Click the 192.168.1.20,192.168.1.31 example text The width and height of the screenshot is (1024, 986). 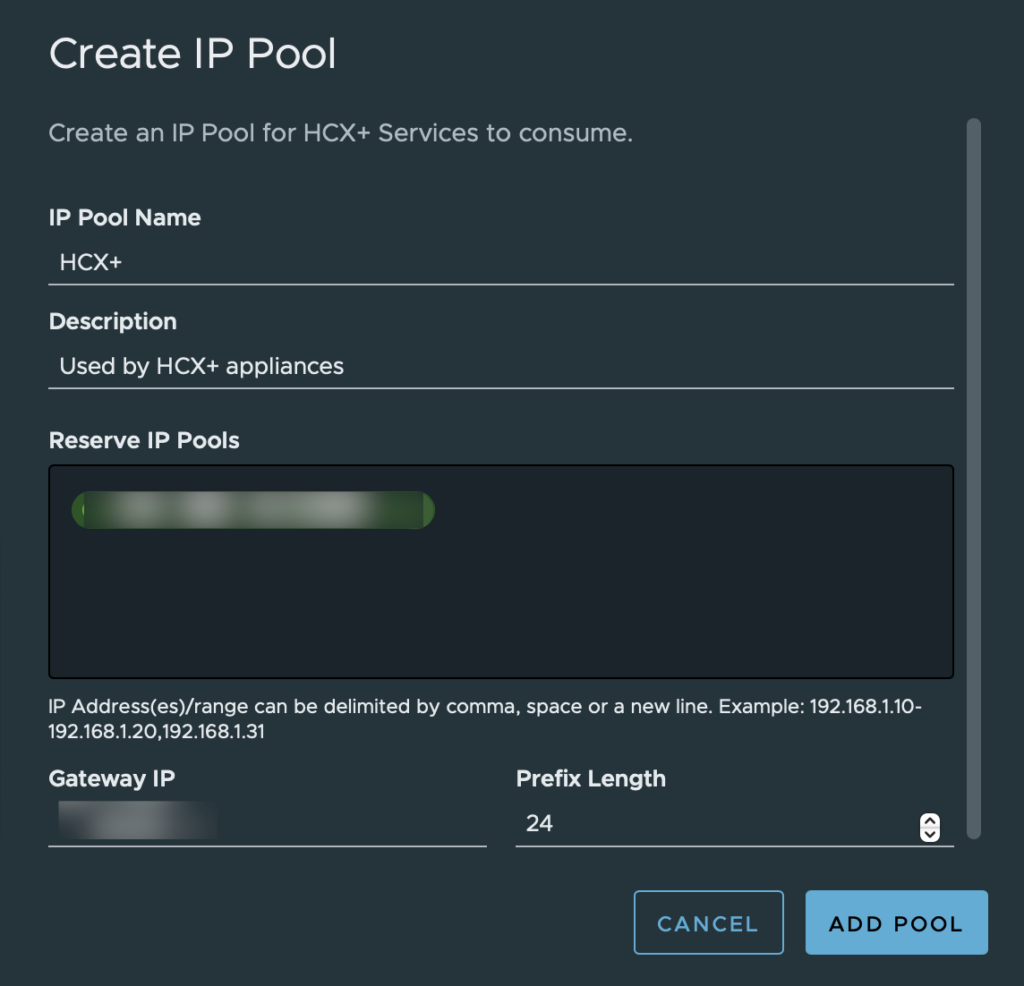pos(157,731)
